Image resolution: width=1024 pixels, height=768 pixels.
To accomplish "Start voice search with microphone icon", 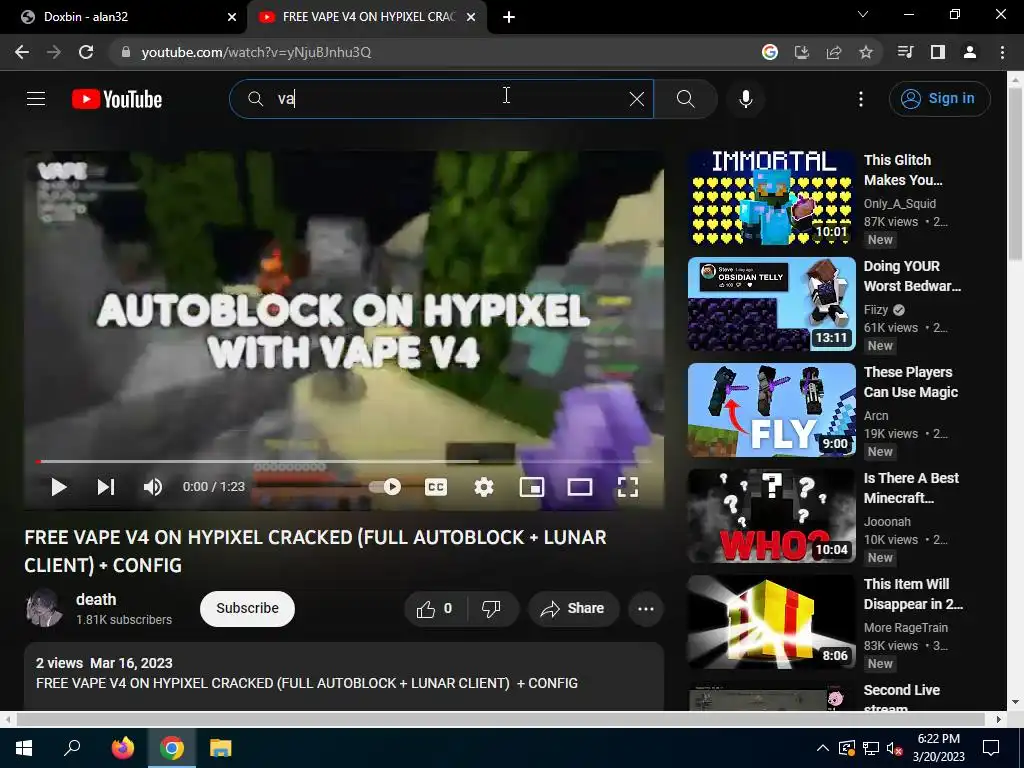I will 745,99.
